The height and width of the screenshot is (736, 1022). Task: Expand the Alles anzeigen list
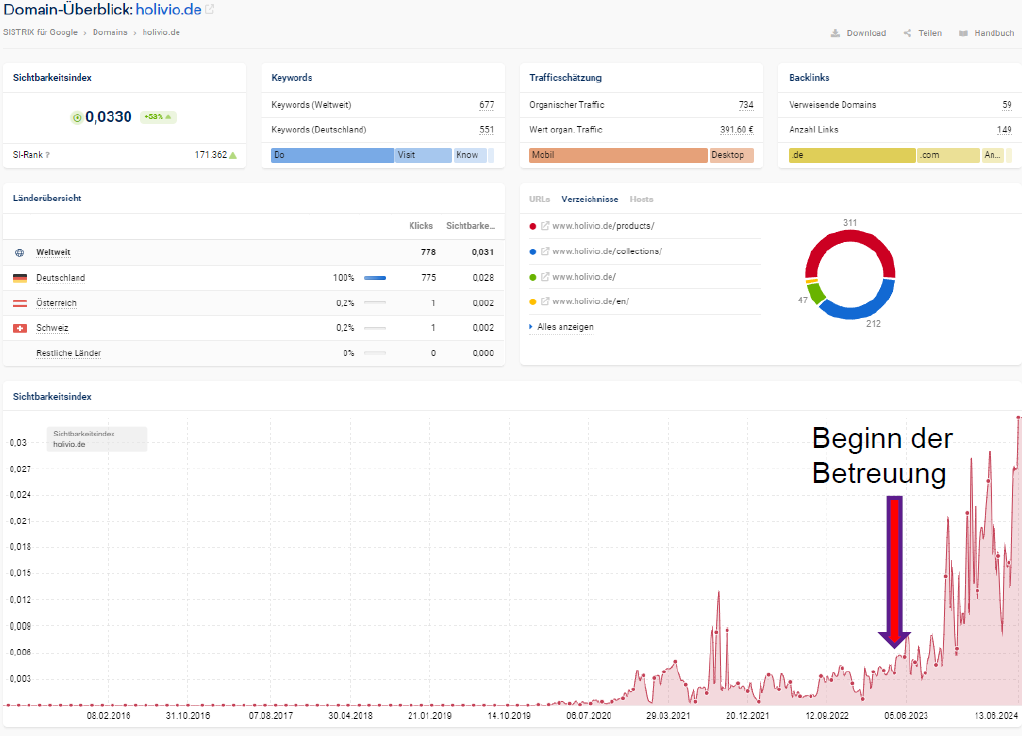pyautogui.click(x=565, y=327)
